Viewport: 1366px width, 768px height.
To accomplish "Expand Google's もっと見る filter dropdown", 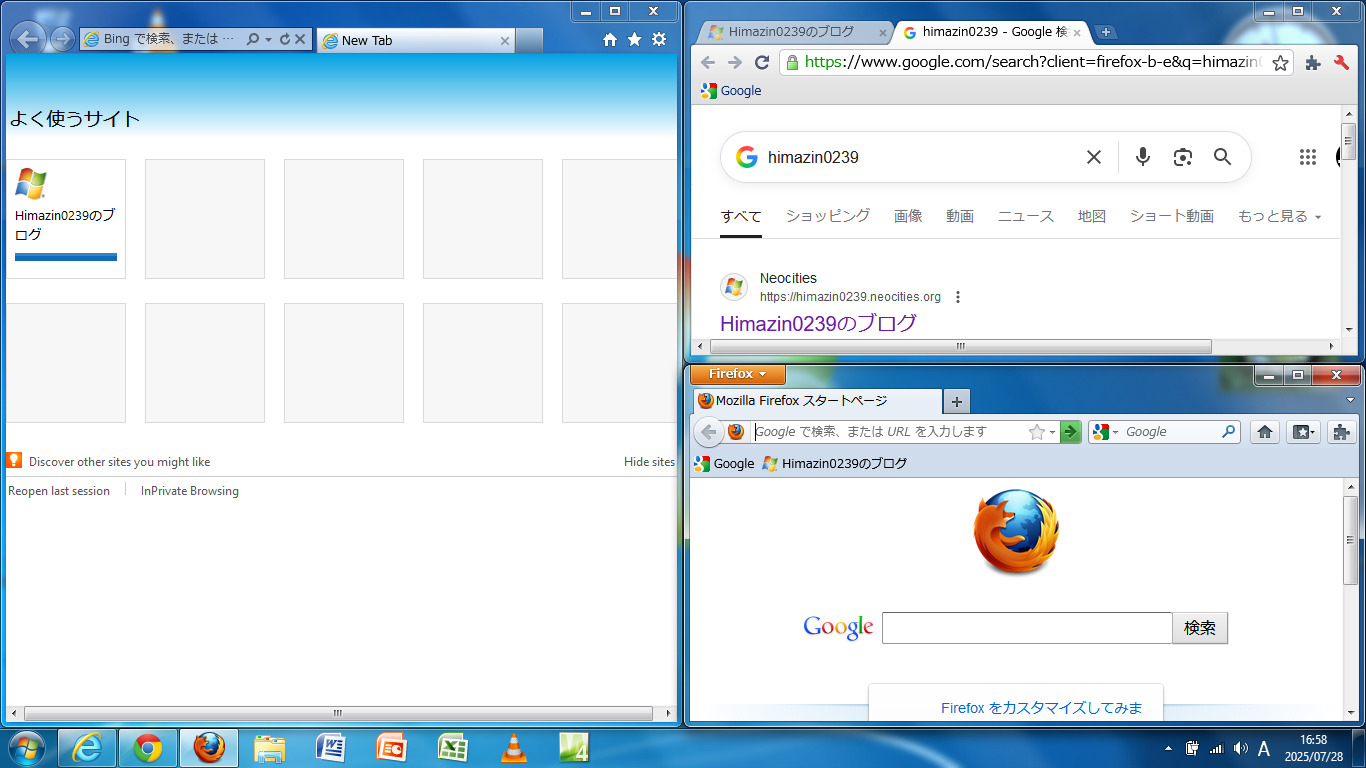I will (x=1279, y=216).
